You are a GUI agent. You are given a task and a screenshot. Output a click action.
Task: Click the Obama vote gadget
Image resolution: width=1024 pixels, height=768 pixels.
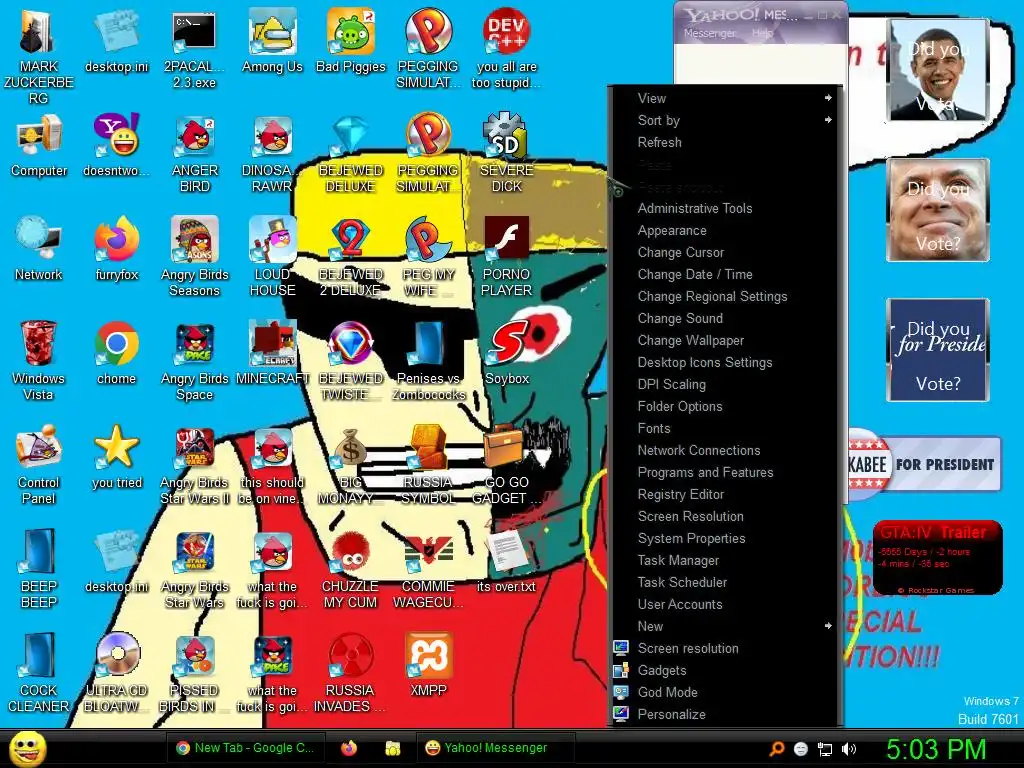point(938,69)
